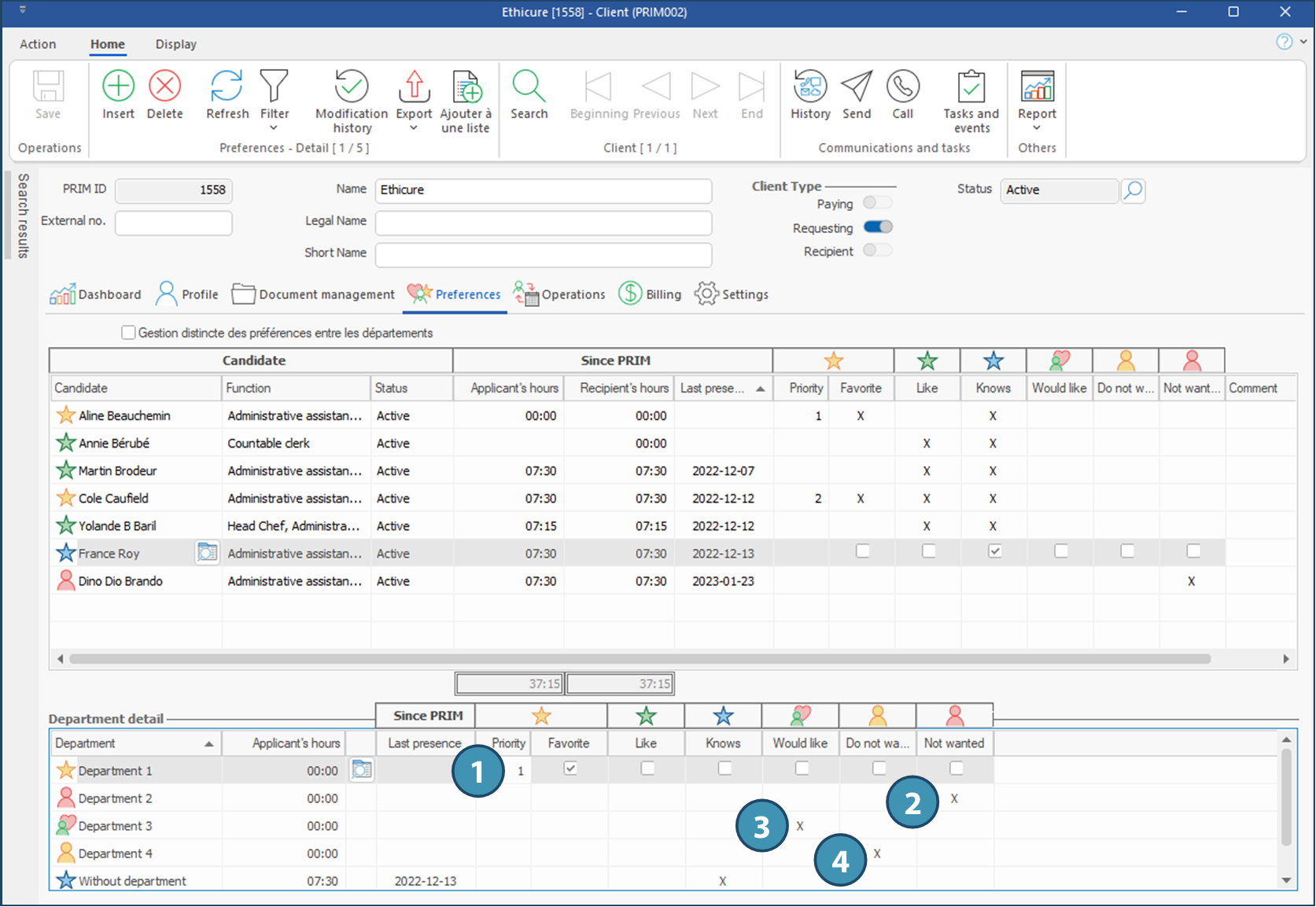Screen dimensions: 1316x907
Task: Expand the Report dropdown
Action: click(x=1036, y=128)
